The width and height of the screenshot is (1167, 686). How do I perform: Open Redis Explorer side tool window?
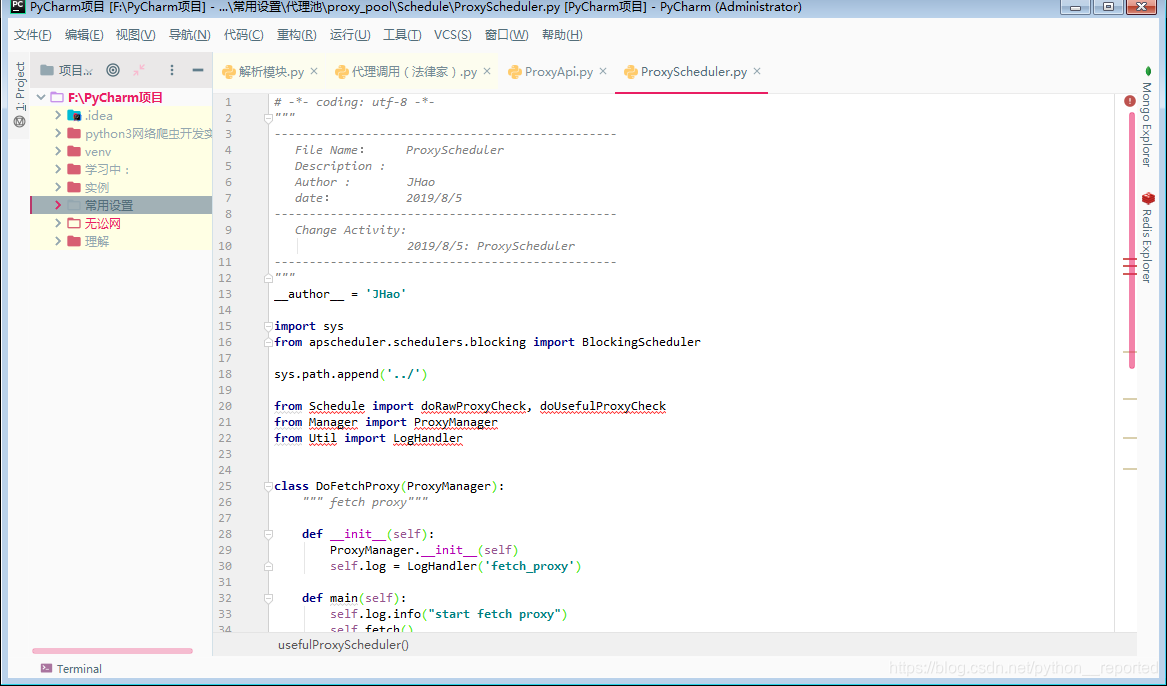coord(1147,237)
